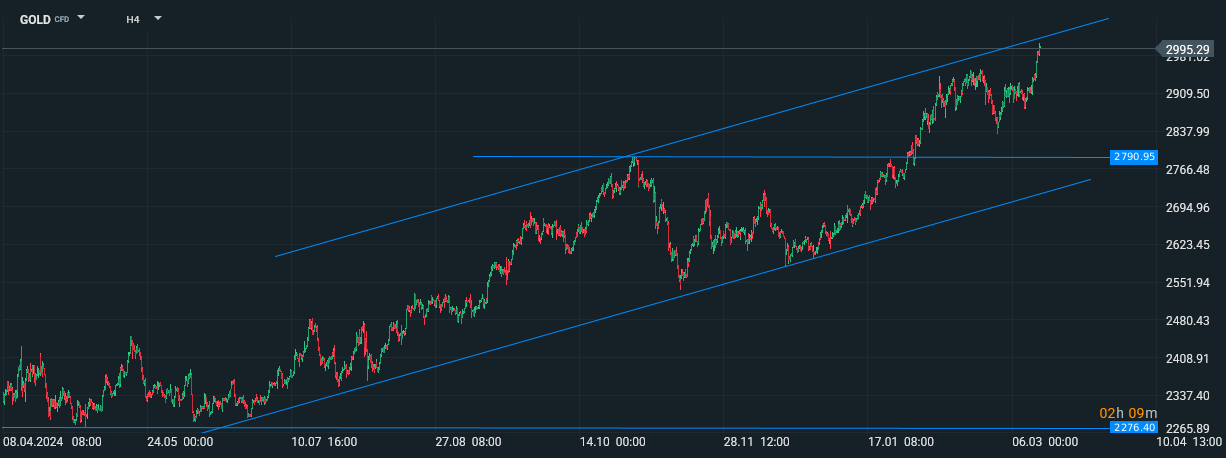Screen dimensions: 1226x458
Task: Click time axis label 08.04.2024 08:00
Action: (52, 441)
